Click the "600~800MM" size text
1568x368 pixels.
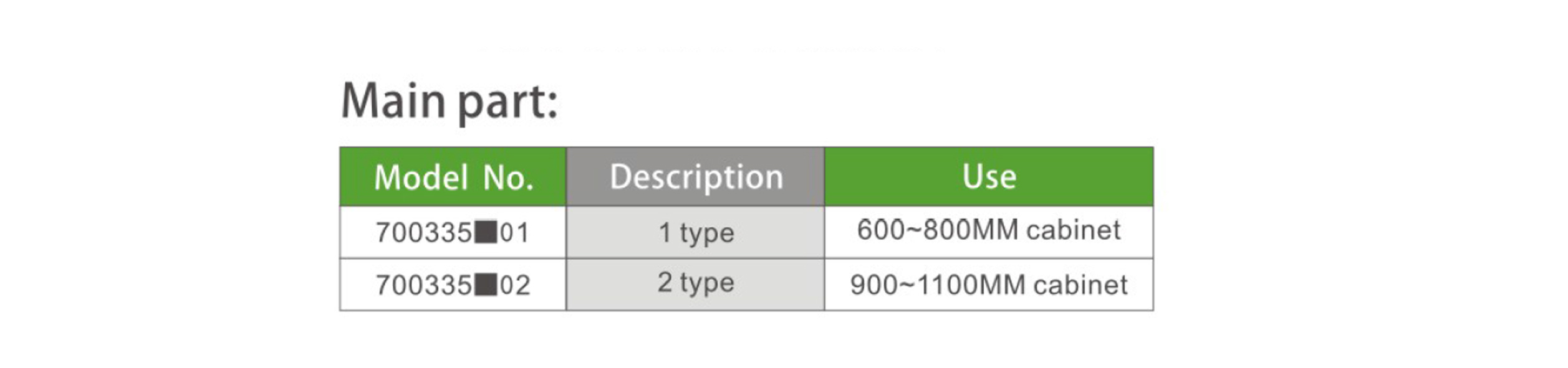(x=938, y=230)
